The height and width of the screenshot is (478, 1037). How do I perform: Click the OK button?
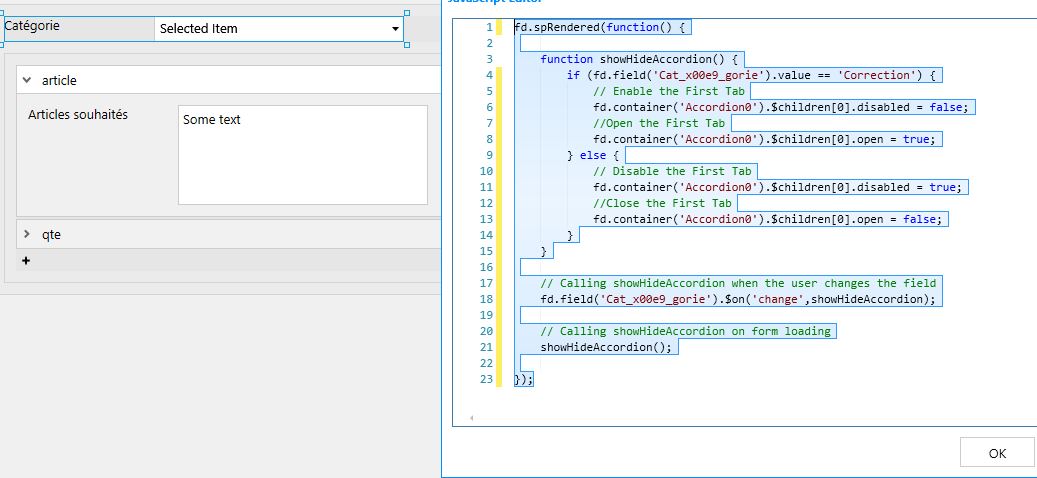tap(996, 452)
